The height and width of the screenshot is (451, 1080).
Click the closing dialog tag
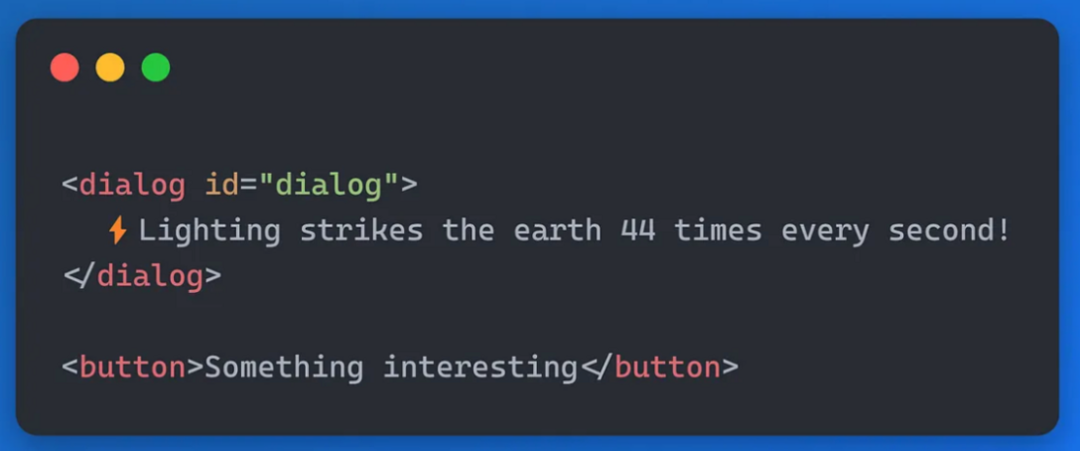click(x=143, y=277)
